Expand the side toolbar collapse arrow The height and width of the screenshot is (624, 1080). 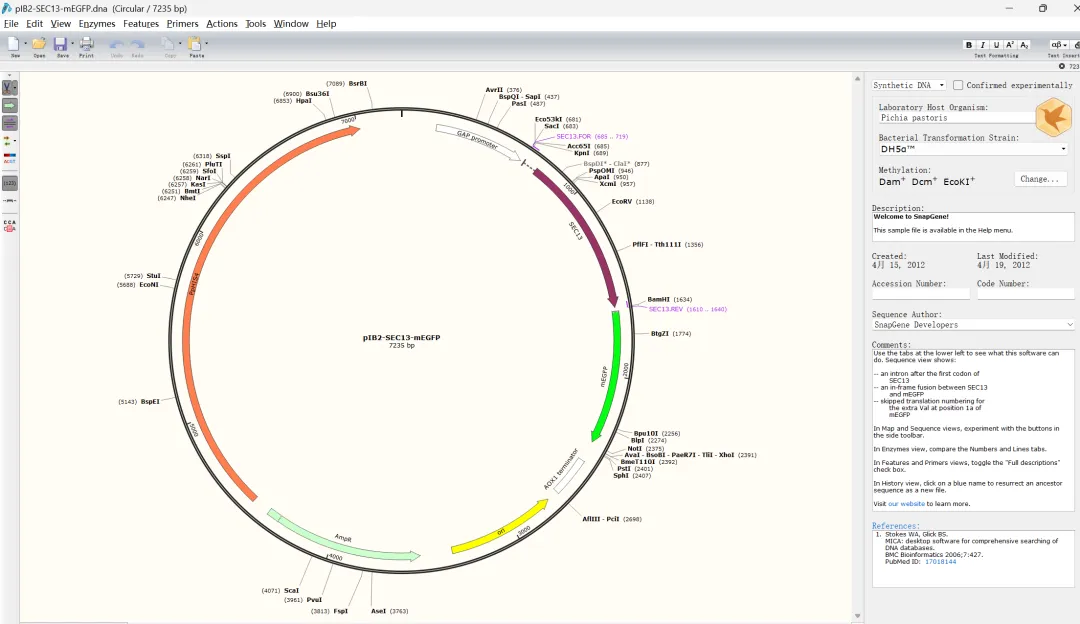[9, 76]
